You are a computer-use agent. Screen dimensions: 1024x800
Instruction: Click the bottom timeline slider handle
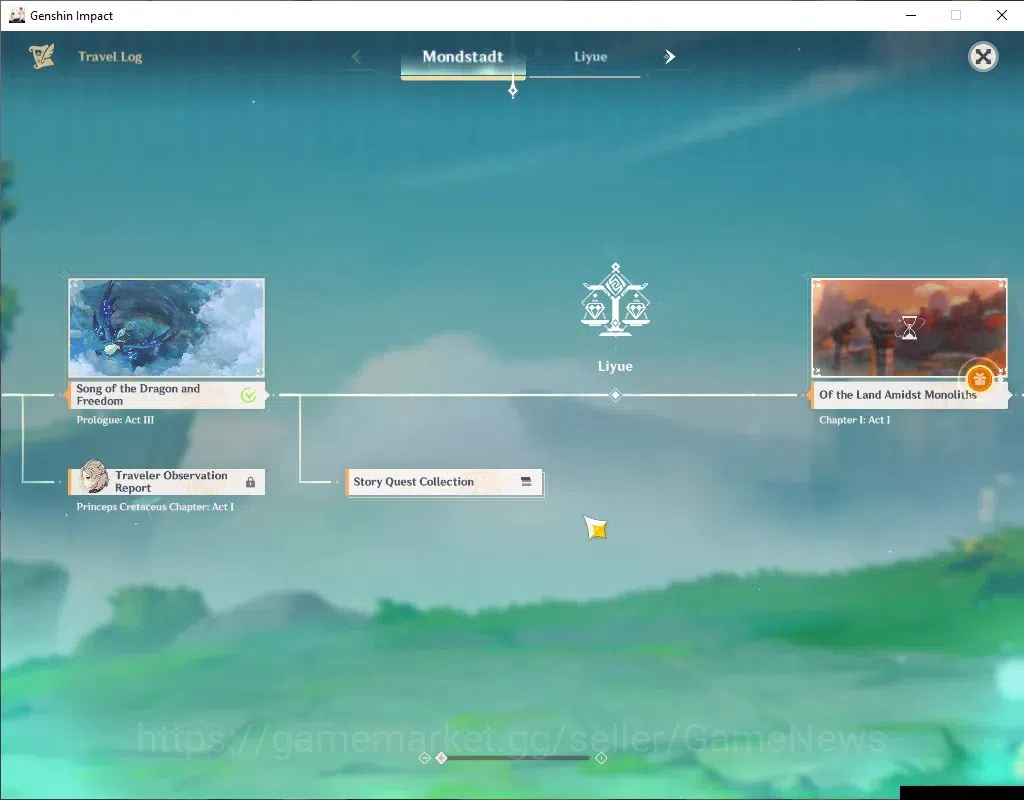pyautogui.click(x=441, y=758)
